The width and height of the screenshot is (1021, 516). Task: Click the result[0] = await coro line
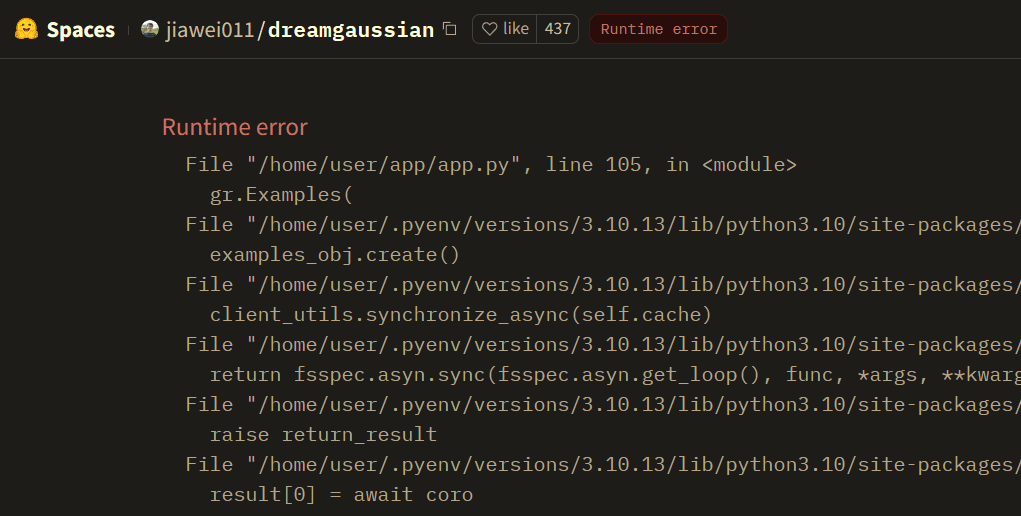(341, 494)
